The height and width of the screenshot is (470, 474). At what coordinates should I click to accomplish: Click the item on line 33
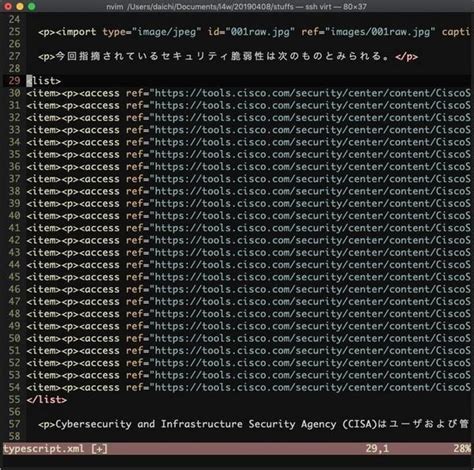[x=248, y=130]
